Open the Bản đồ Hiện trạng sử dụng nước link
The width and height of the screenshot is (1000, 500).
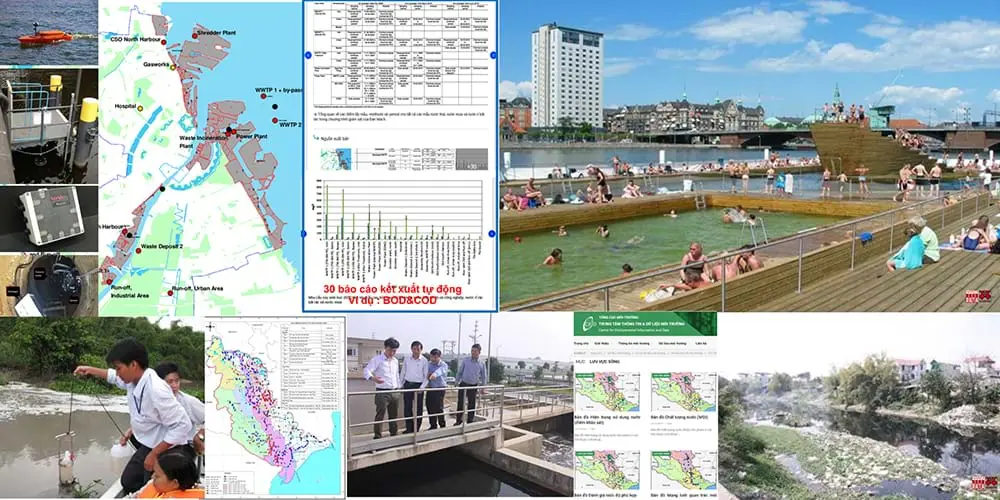tap(607, 420)
